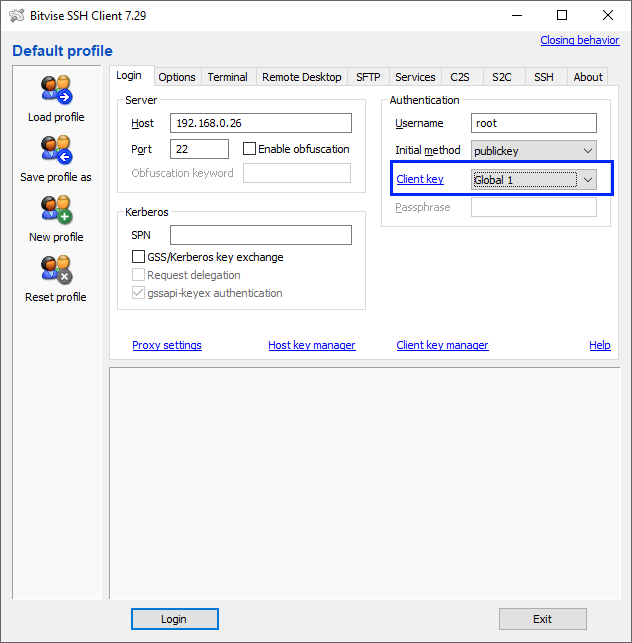Select the Remote Desktop tab
This screenshot has height=643, width=632.
coord(302,77)
